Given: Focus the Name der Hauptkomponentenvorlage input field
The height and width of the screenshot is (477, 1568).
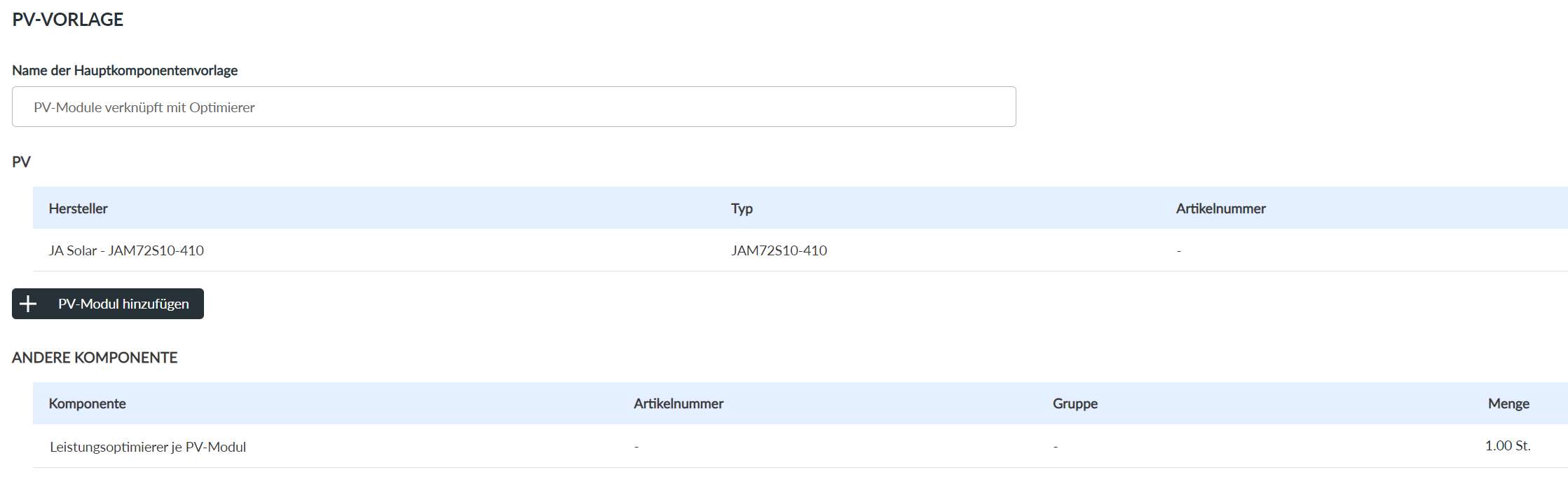Looking at the screenshot, I should pyautogui.click(x=513, y=107).
